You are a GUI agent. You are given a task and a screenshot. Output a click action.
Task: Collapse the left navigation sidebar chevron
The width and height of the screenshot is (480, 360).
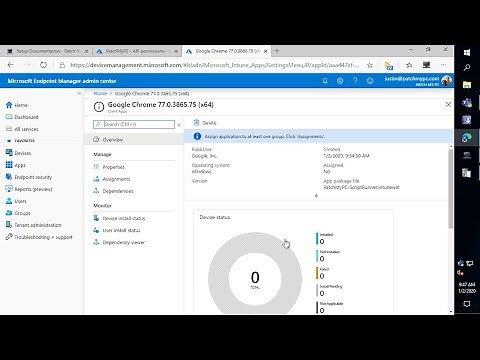[x=79, y=94]
